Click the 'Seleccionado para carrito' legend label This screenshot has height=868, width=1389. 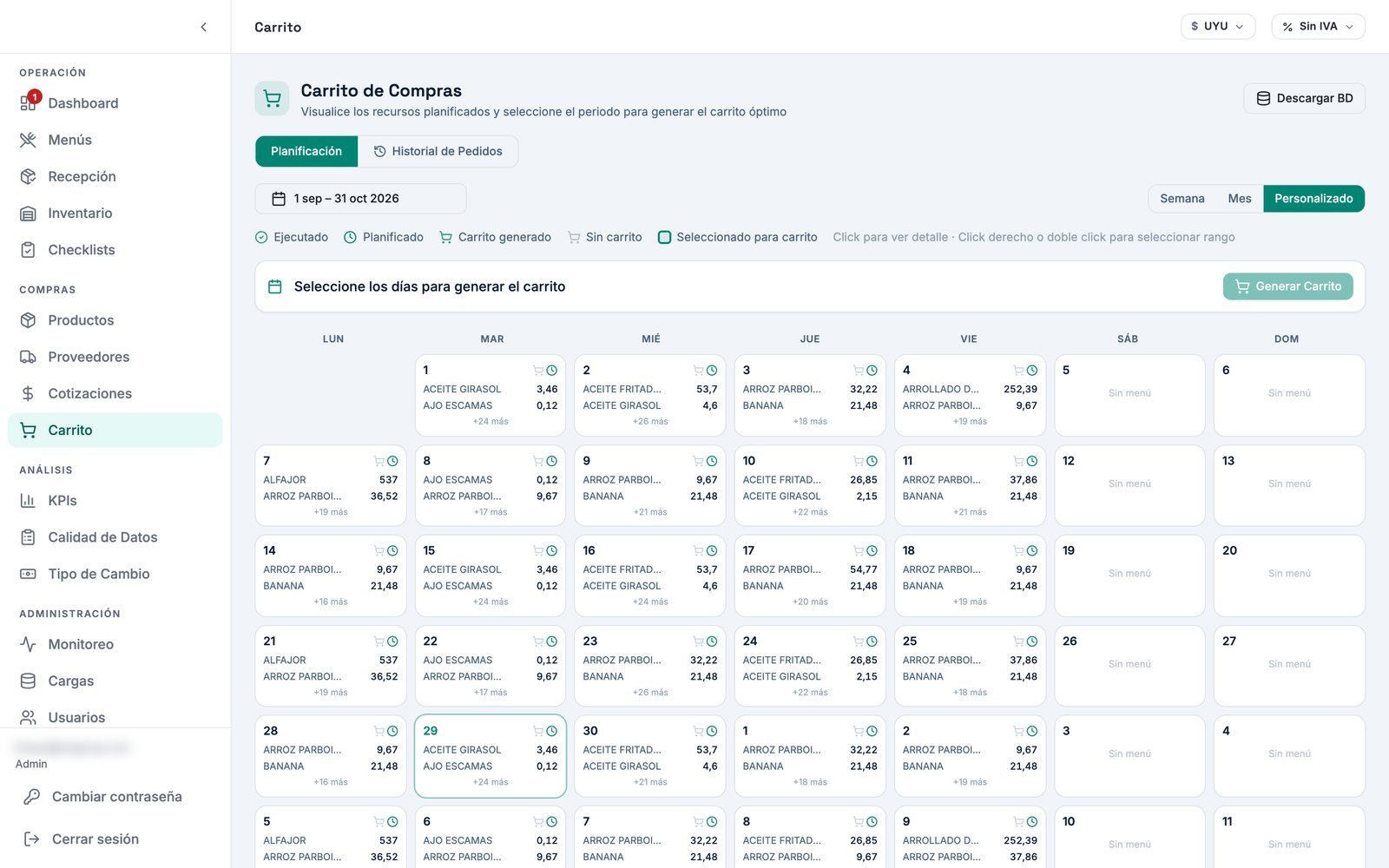click(x=747, y=237)
